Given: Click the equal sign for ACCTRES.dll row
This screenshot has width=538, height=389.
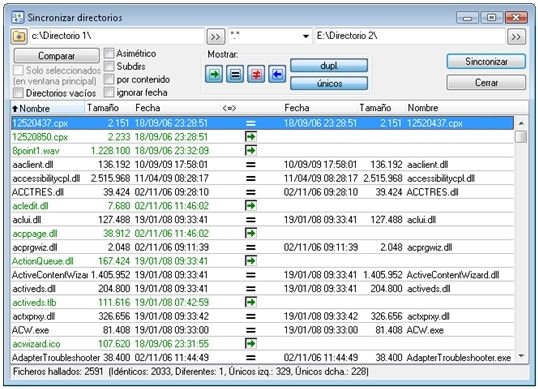Looking at the screenshot, I should click(251, 192).
